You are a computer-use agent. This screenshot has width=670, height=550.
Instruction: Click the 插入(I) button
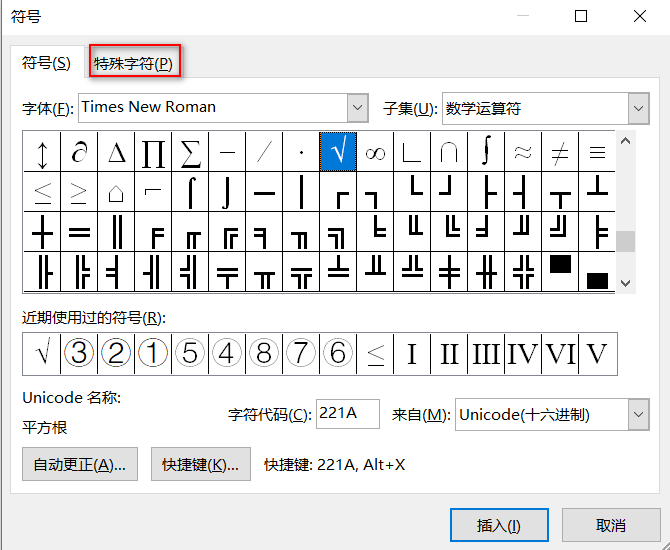[x=499, y=525]
